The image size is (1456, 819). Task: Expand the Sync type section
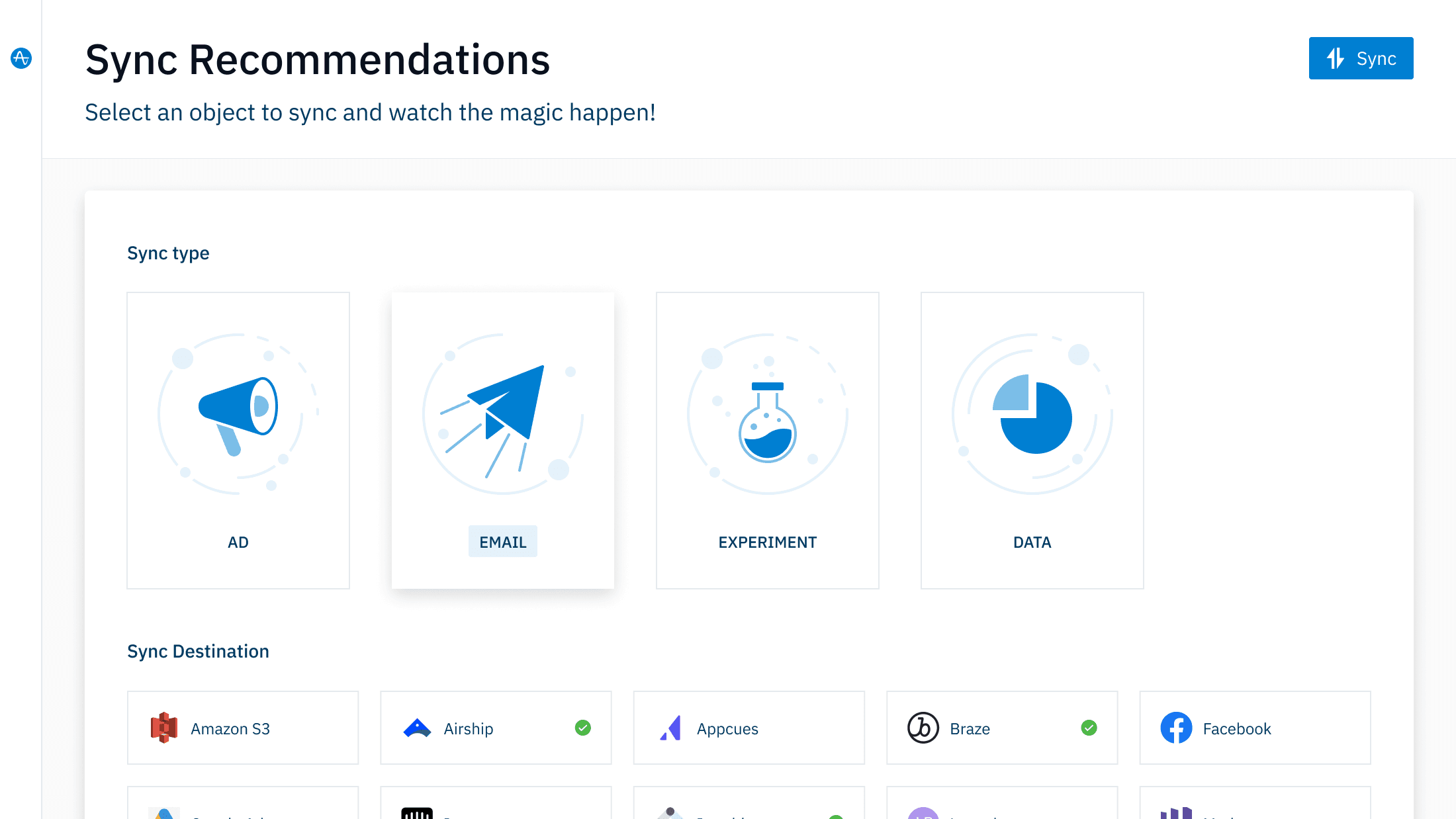[168, 253]
